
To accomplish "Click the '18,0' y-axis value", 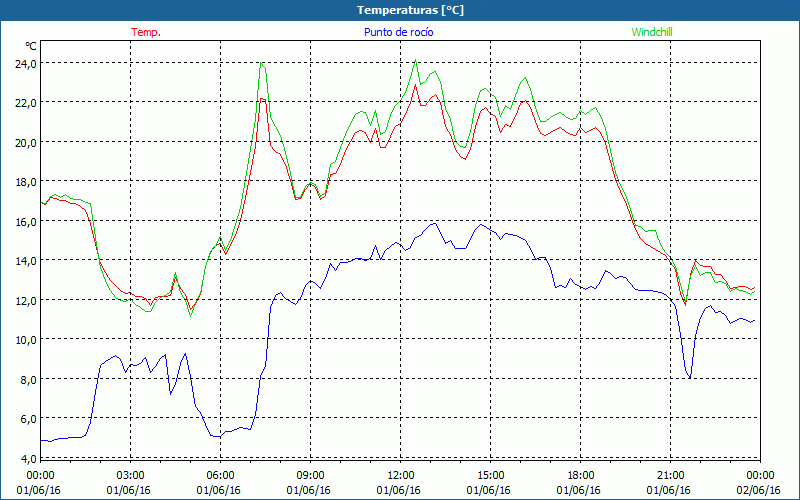I will point(26,182).
